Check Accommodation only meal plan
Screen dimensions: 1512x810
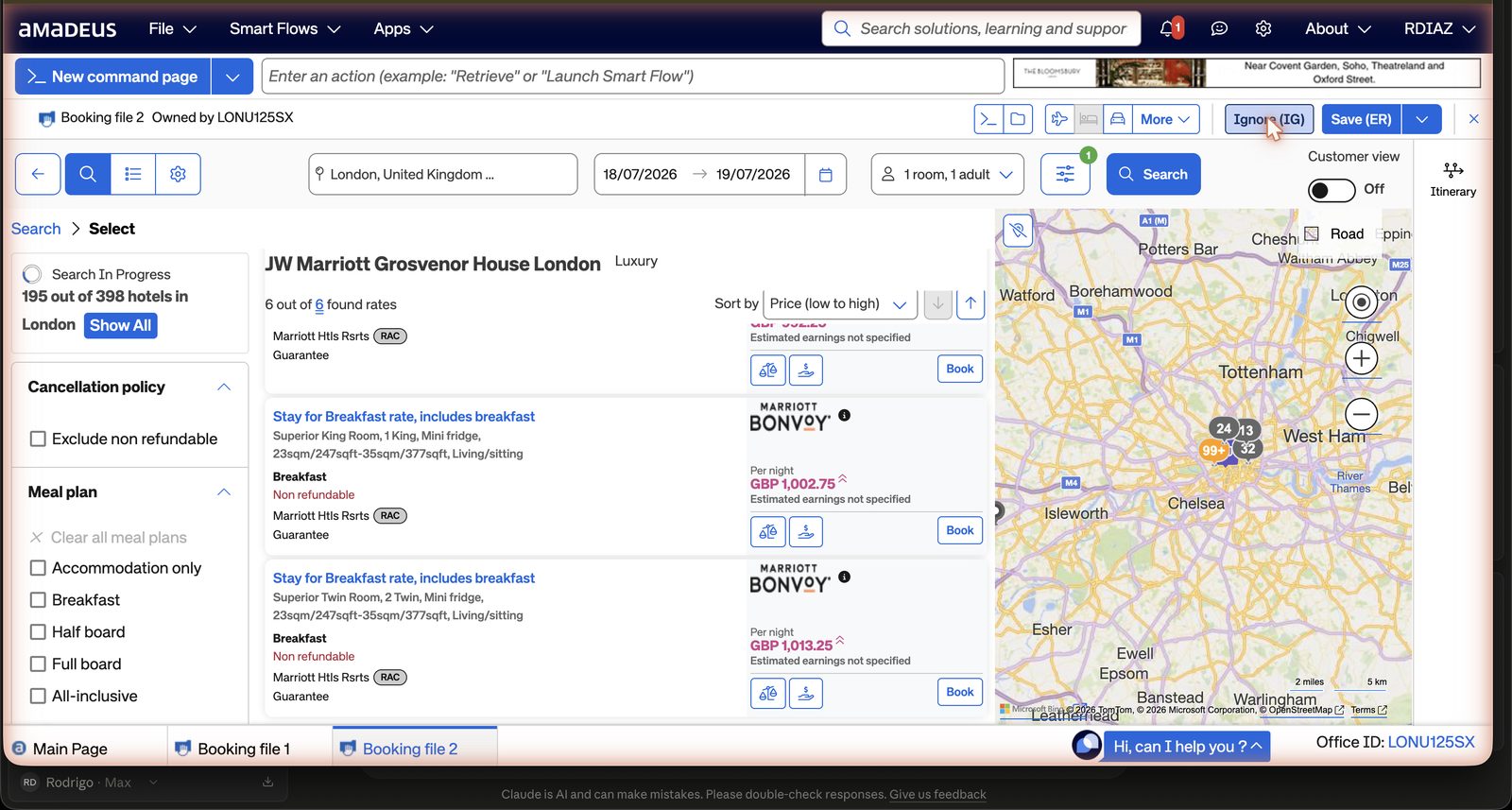click(x=38, y=568)
